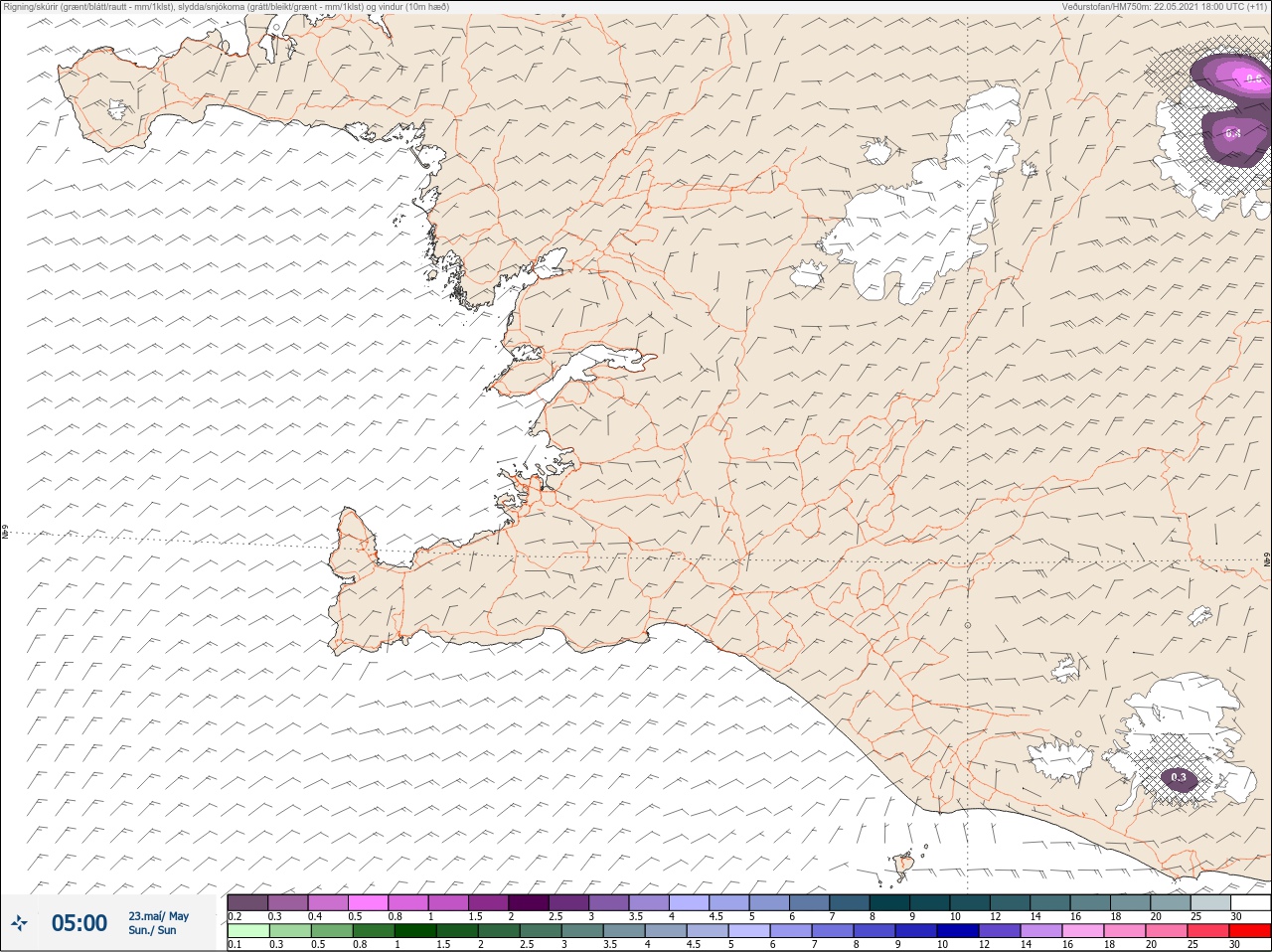Click the 0.4 precipitation contour label

click(1232, 133)
